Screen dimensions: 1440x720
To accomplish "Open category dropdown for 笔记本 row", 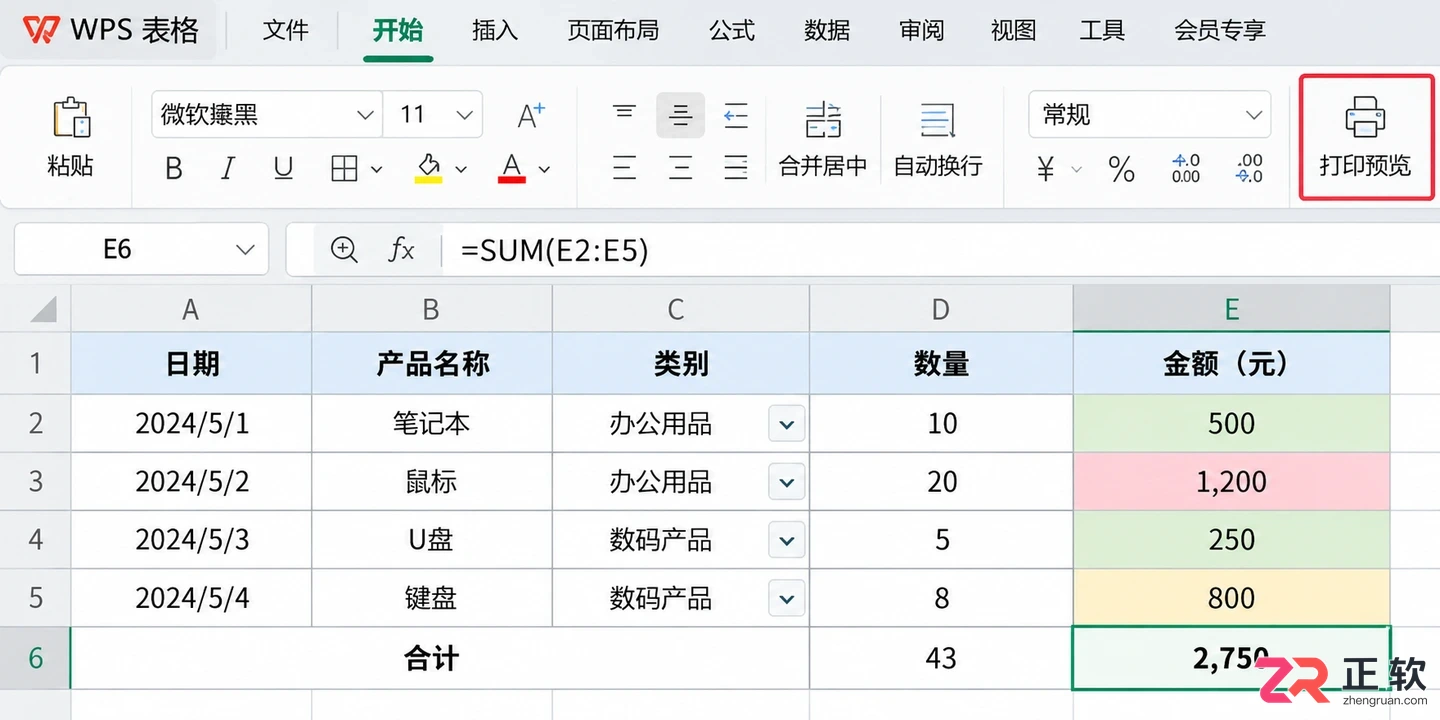I will [787, 425].
